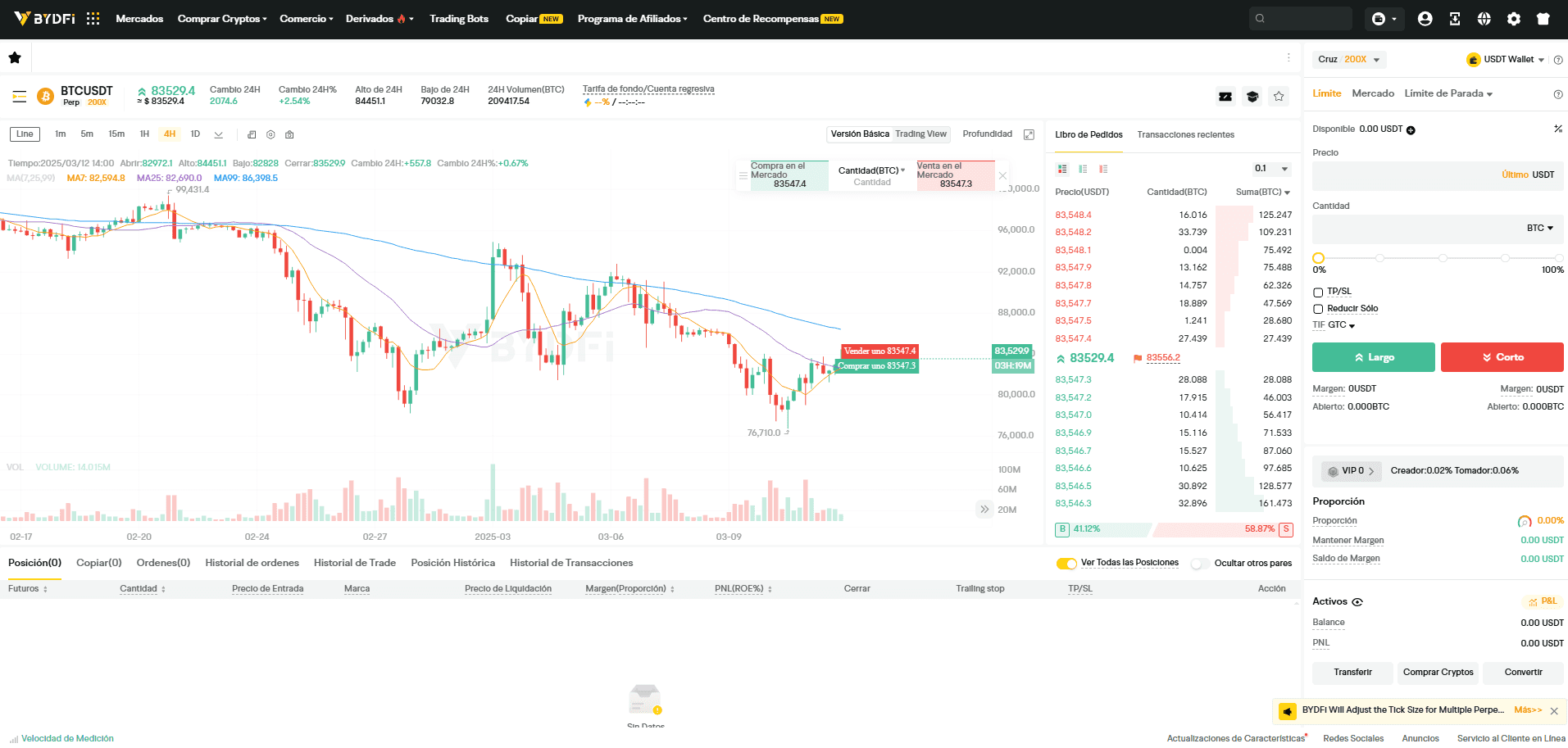Open the Mercados menu
The image size is (1568, 748).
[139, 18]
